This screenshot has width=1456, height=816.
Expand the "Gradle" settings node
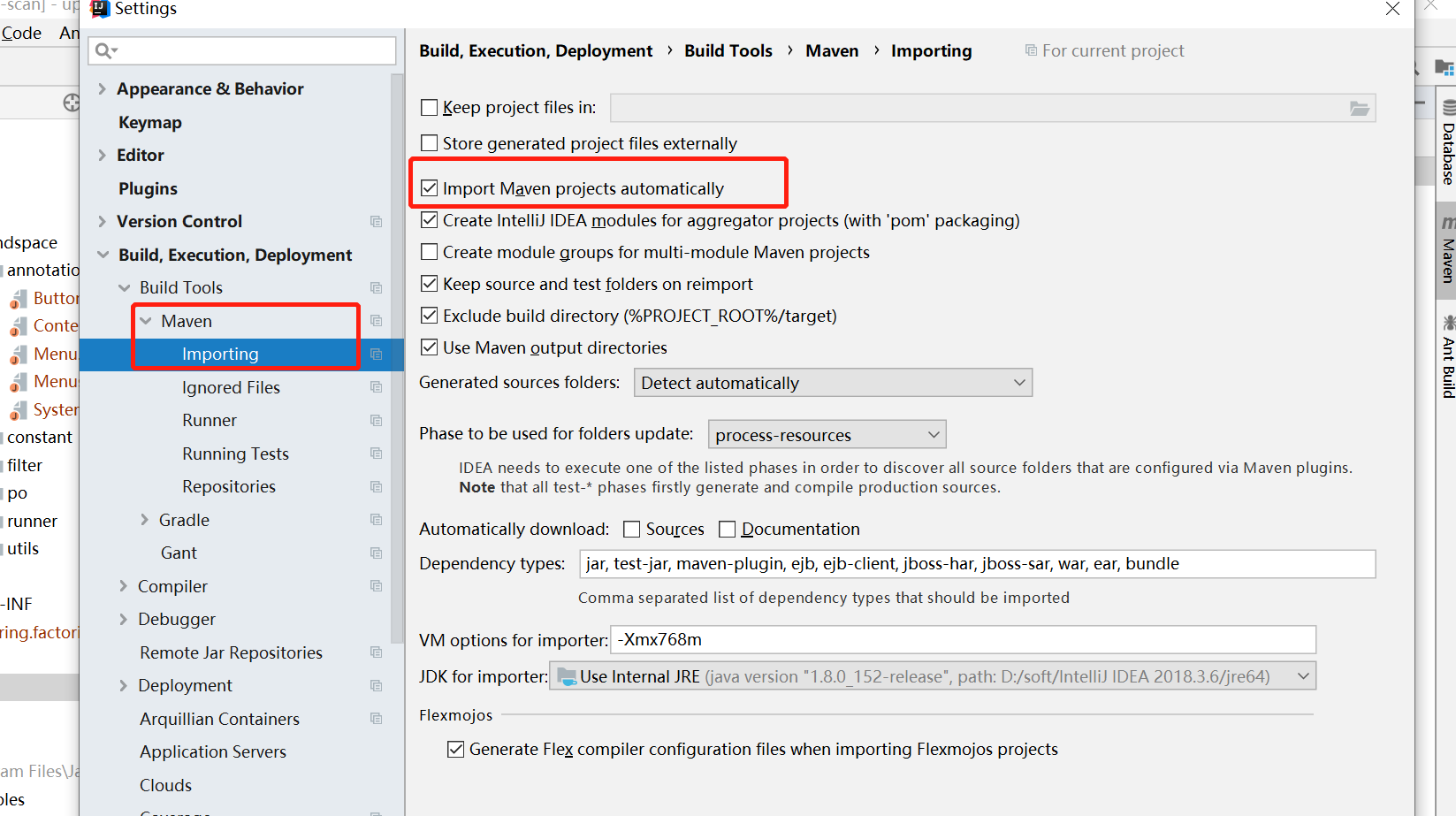[144, 520]
